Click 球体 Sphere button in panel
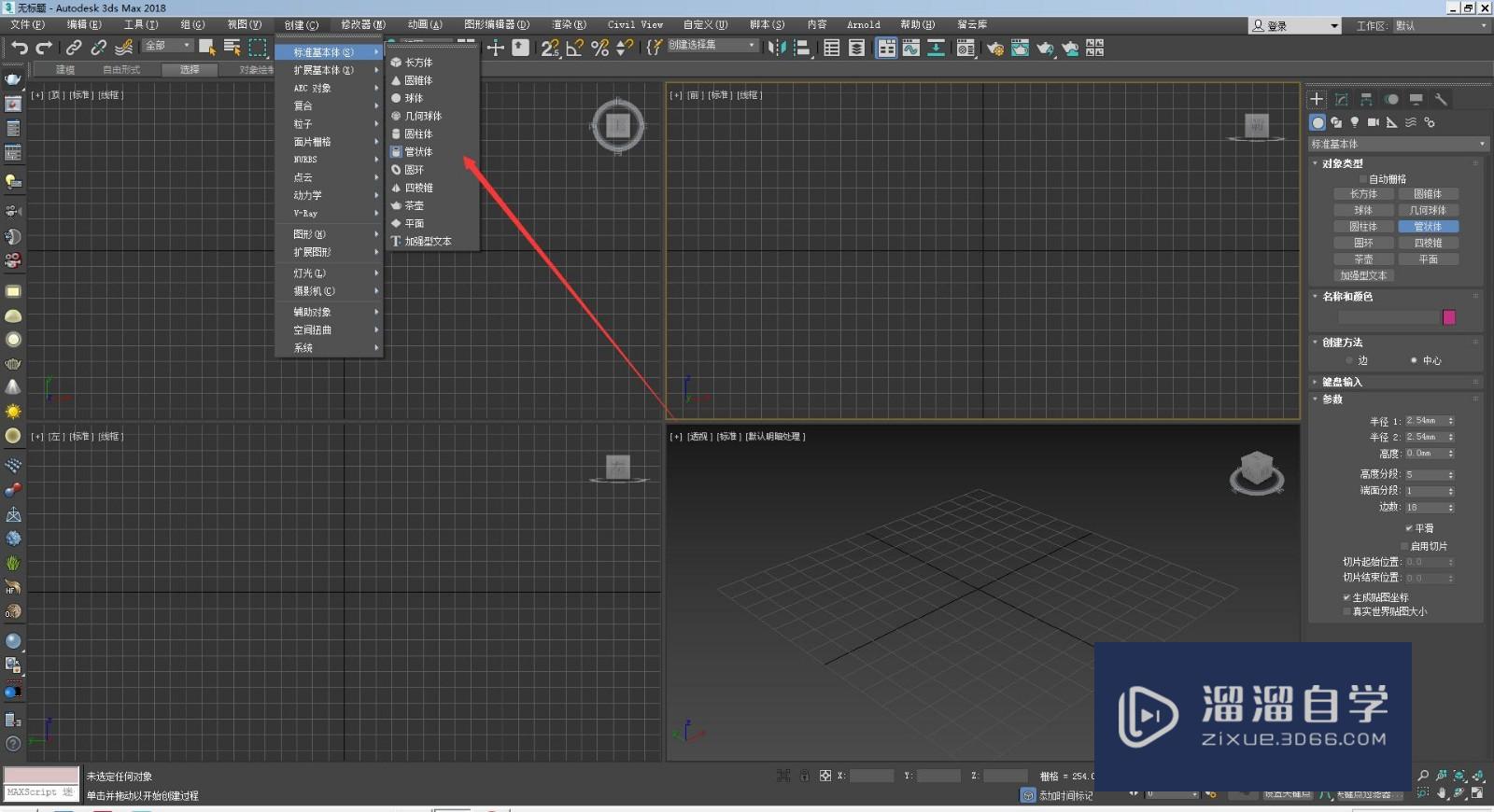 click(1363, 211)
